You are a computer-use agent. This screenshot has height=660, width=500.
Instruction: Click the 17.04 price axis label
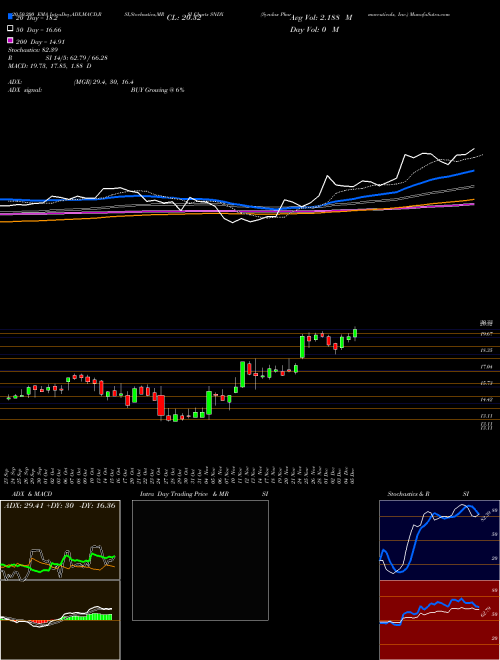tap(487, 367)
